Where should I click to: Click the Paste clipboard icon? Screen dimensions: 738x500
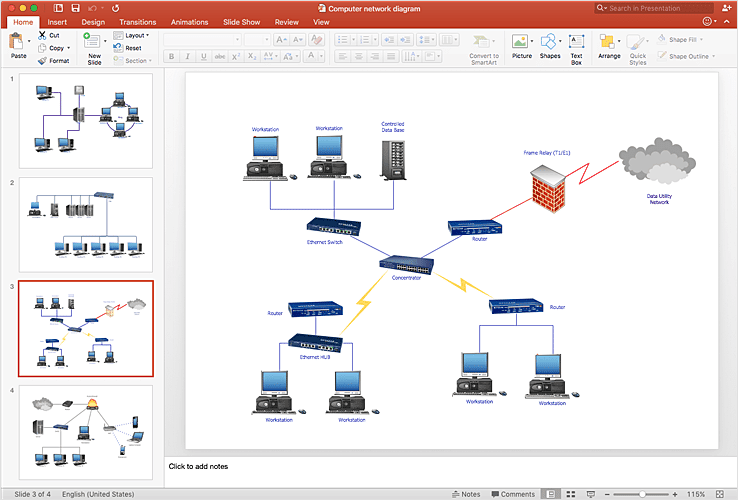(16, 41)
